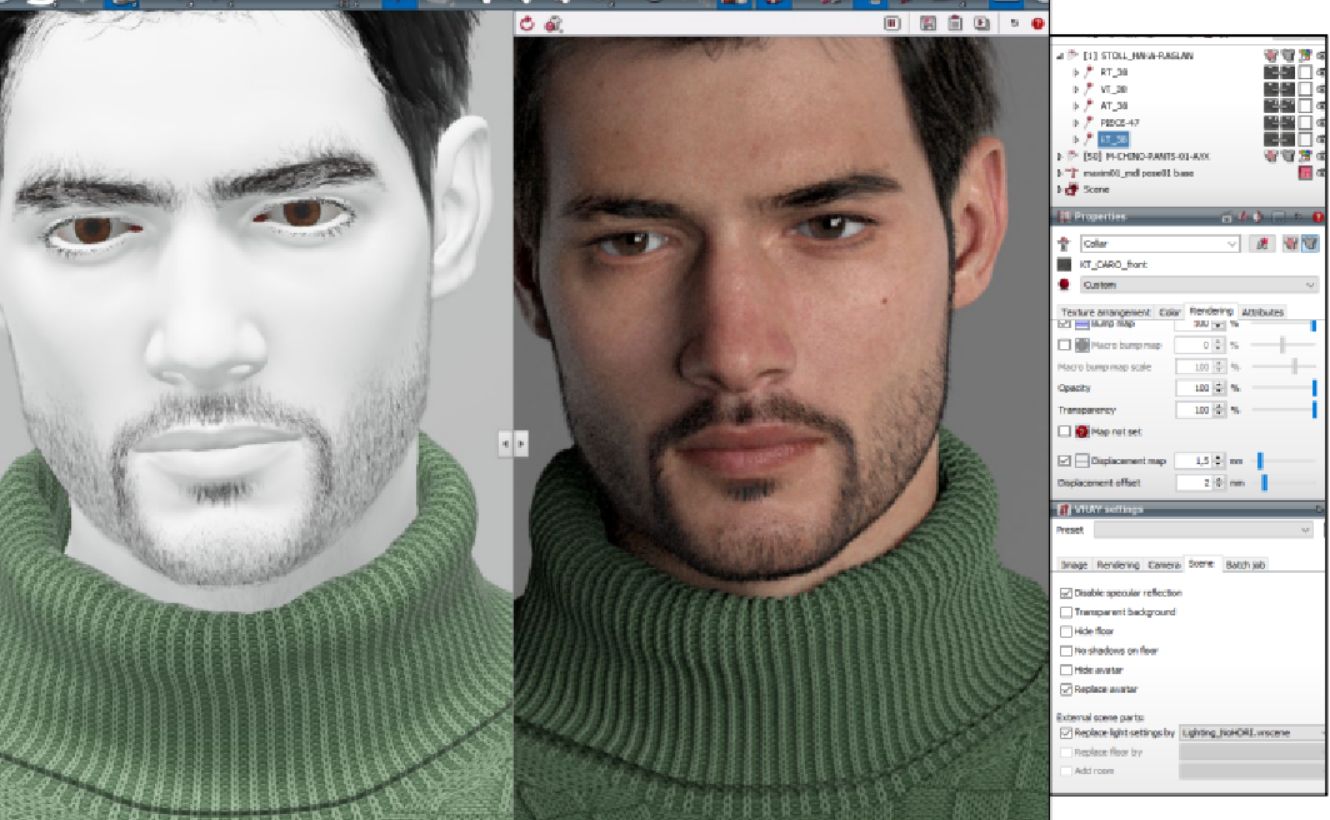Enable Transparent background checkbox
The height and width of the screenshot is (820, 1330).
click(1066, 612)
